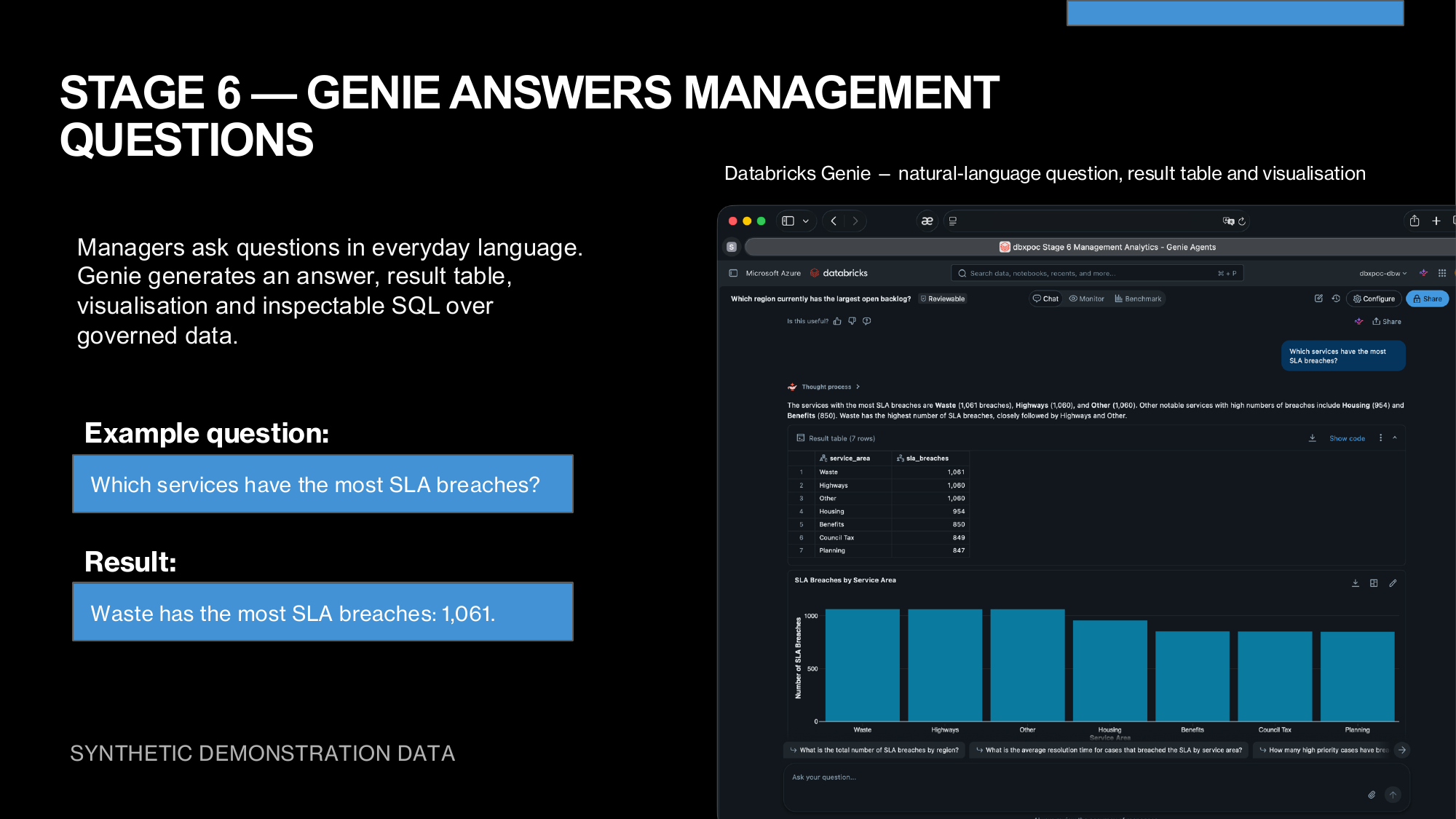Collapse the result table with the chevron
Screen dimensions: 1456x819
point(1395,438)
